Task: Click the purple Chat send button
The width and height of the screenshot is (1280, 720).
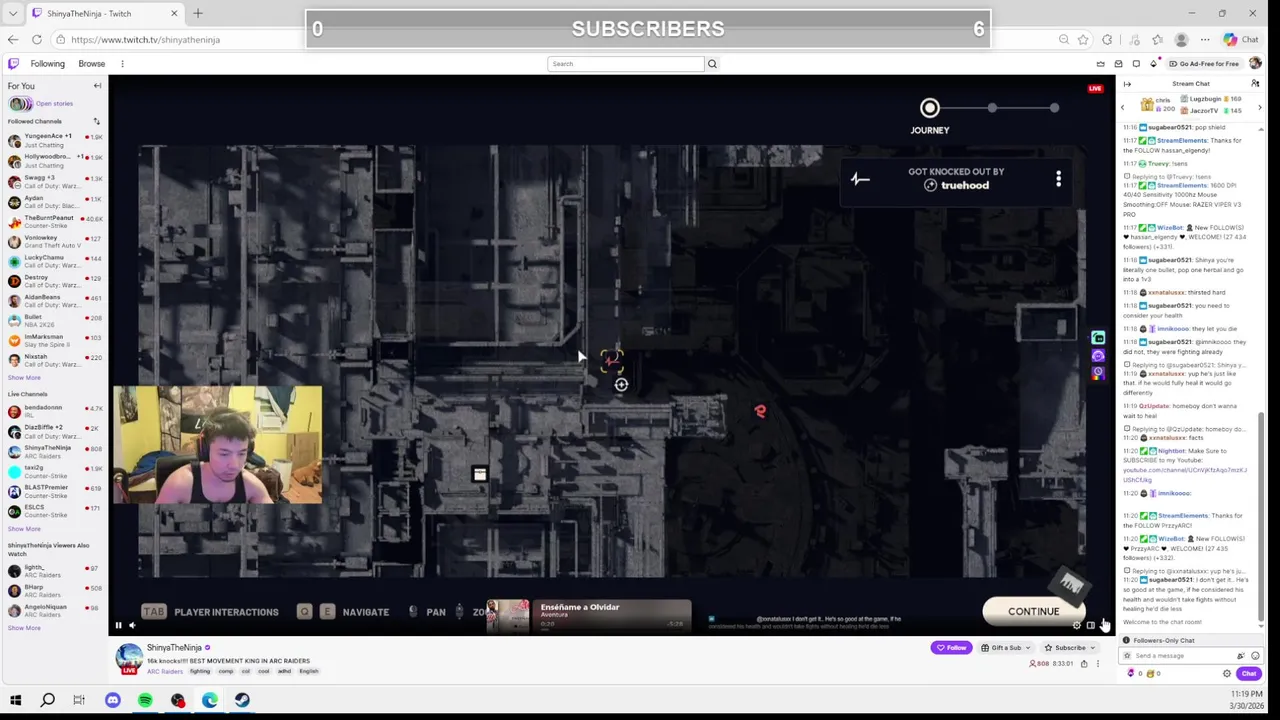Action: click(x=1249, y=673)
